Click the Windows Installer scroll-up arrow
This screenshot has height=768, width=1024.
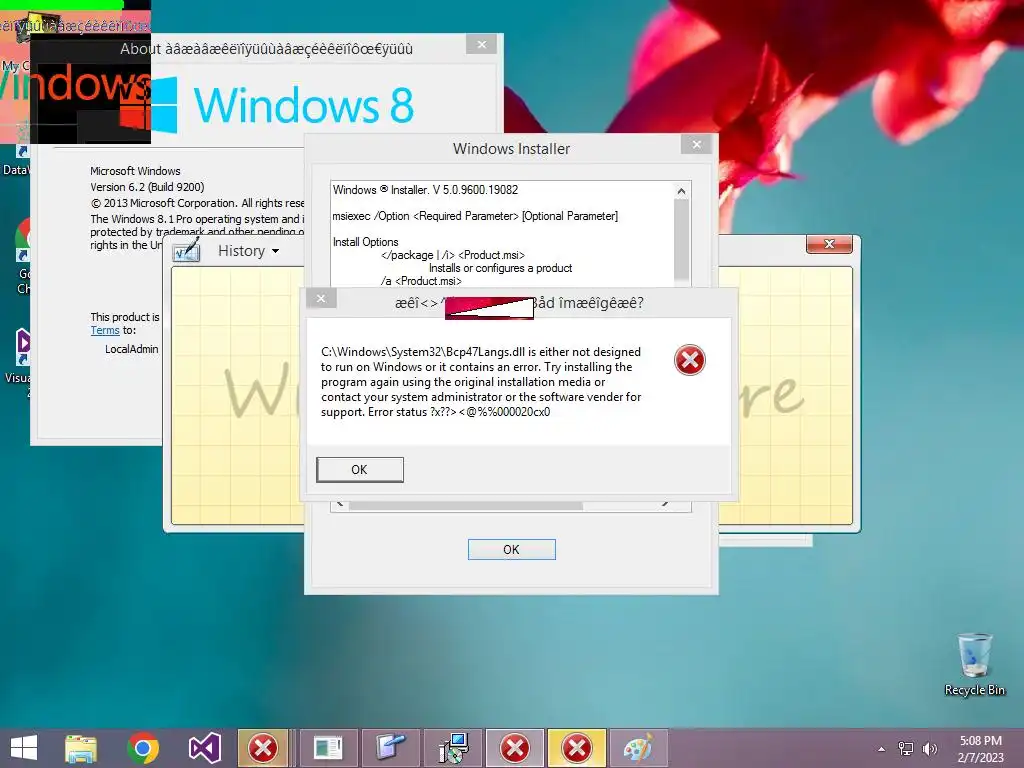tap(681, 191)
